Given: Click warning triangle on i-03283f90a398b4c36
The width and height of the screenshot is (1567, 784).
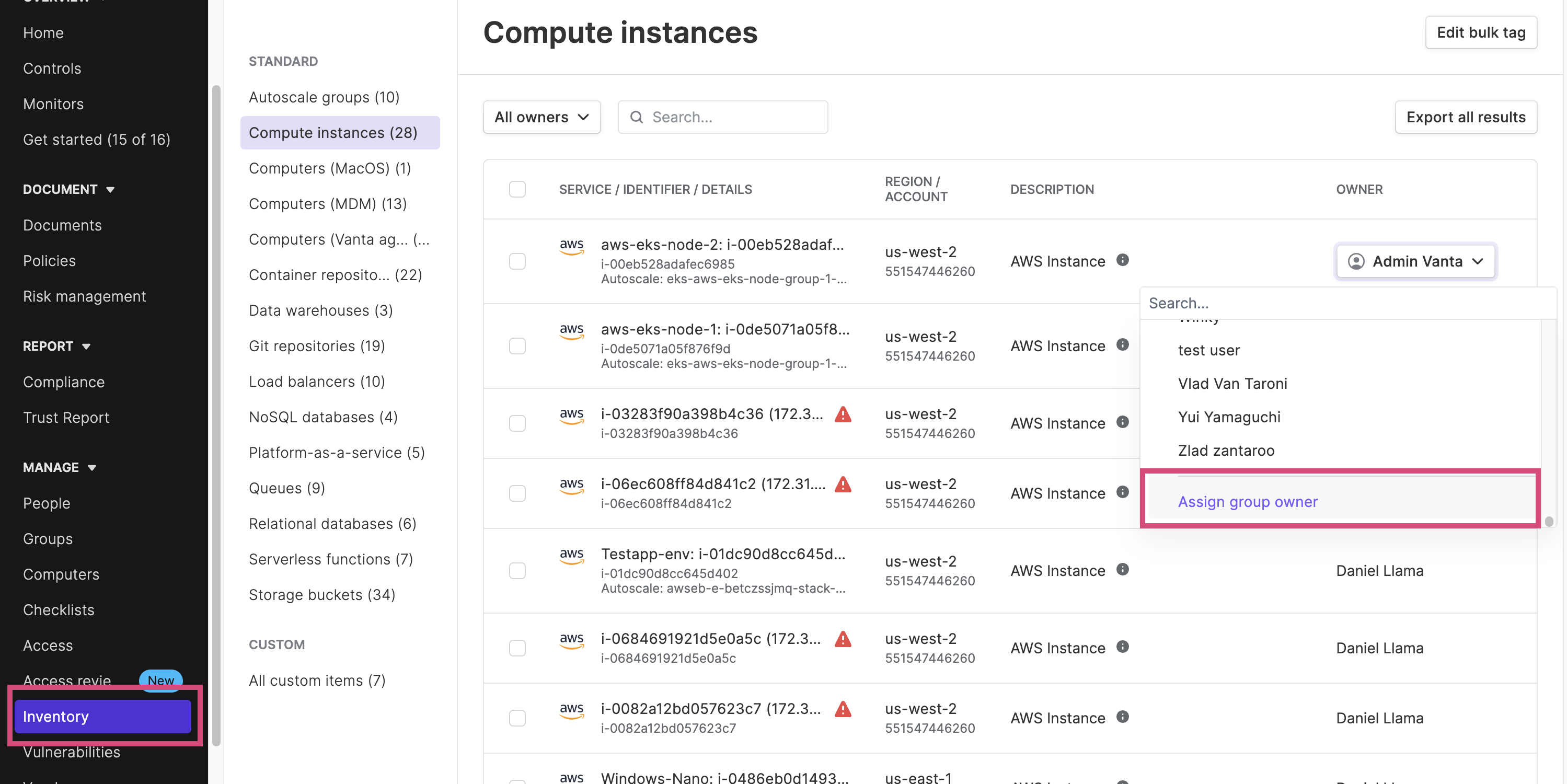Looking at the screenshot, I should (x=843, y=414).
